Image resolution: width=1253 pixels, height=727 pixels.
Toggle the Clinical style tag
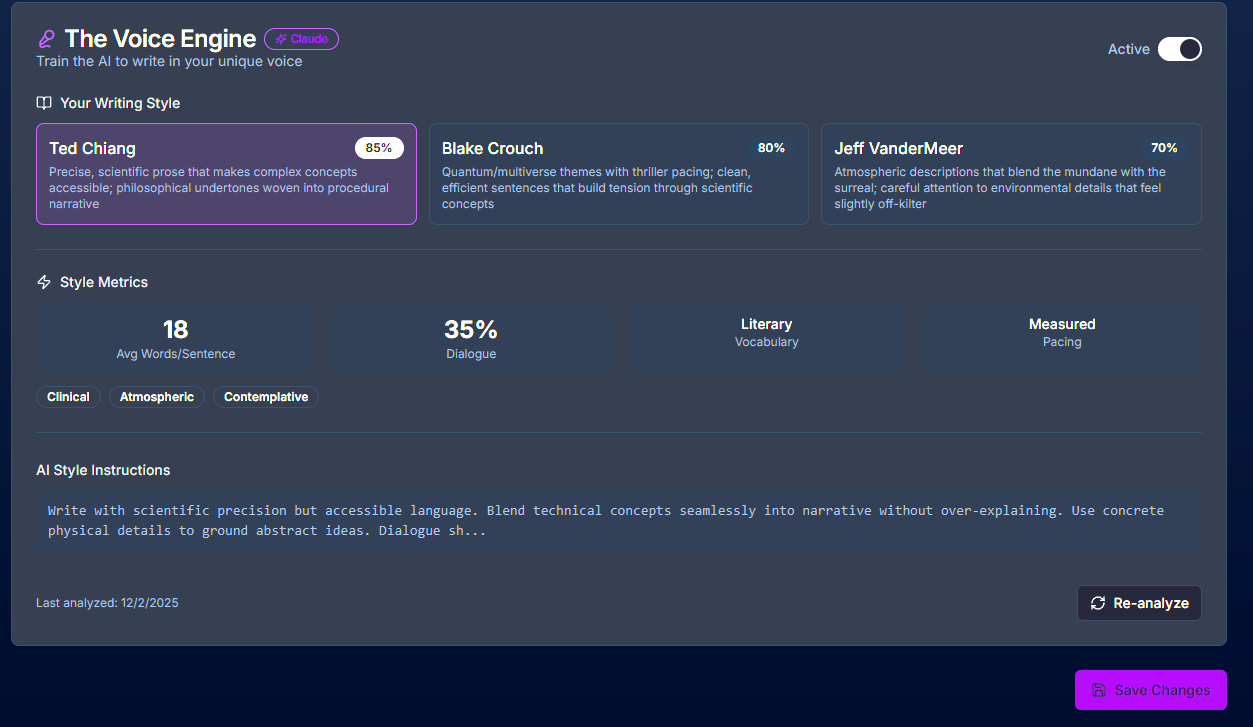pyautogui.click(x=68, y=397)
